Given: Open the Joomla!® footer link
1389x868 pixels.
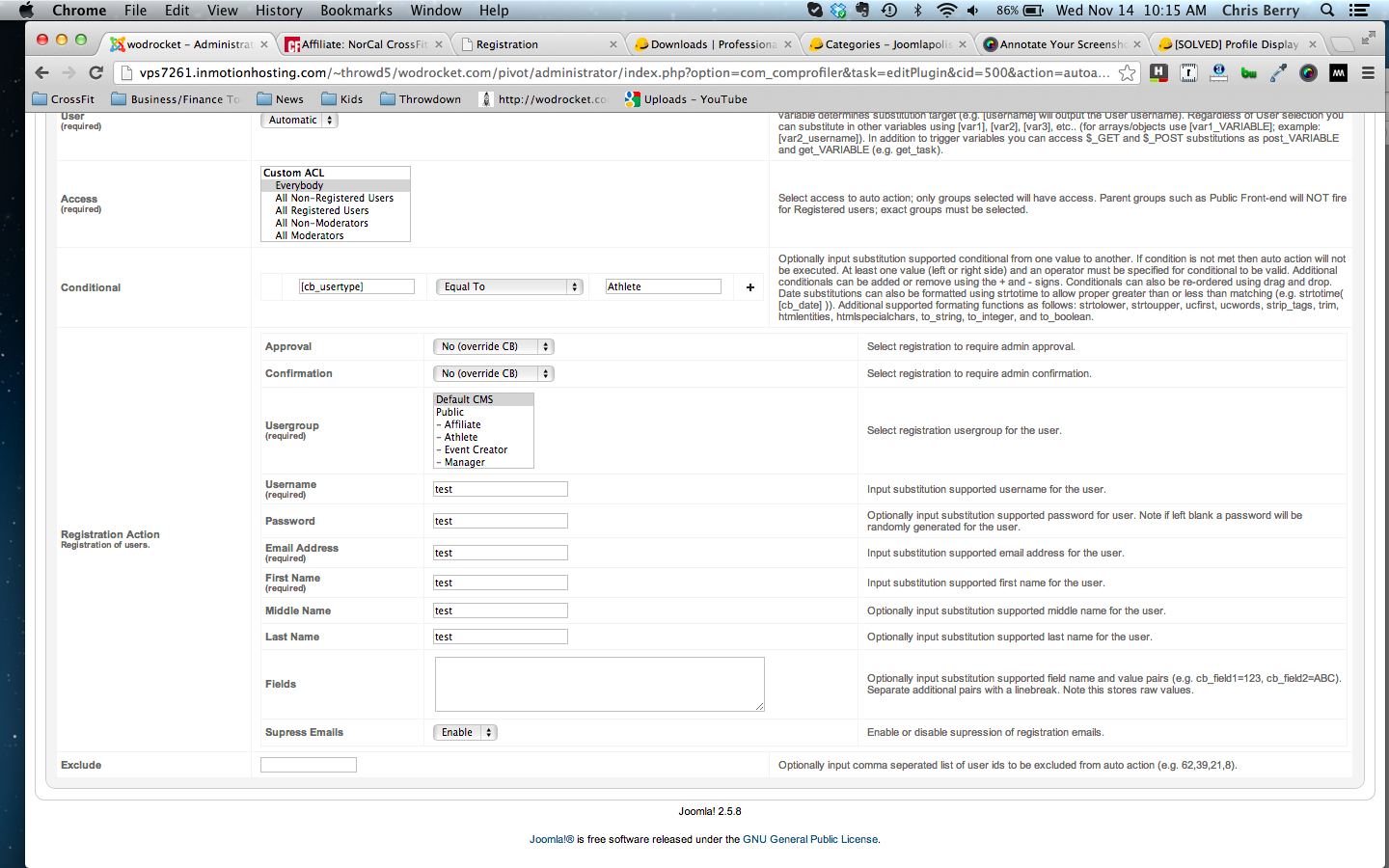Looking at the screenshot, I should click(552, 839).
